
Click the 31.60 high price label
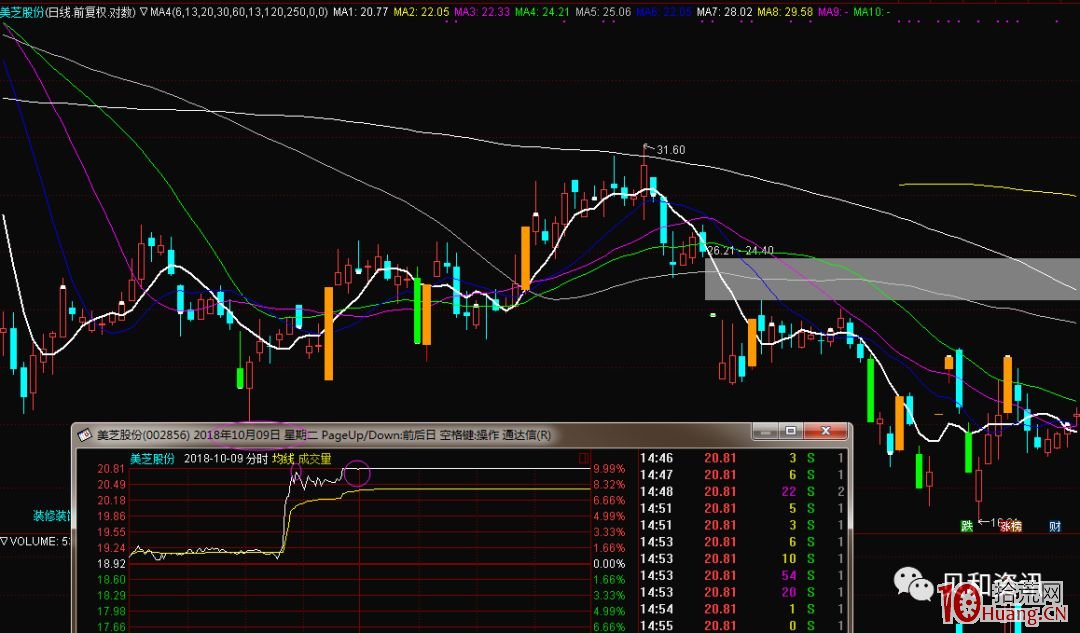click(670, 149)
